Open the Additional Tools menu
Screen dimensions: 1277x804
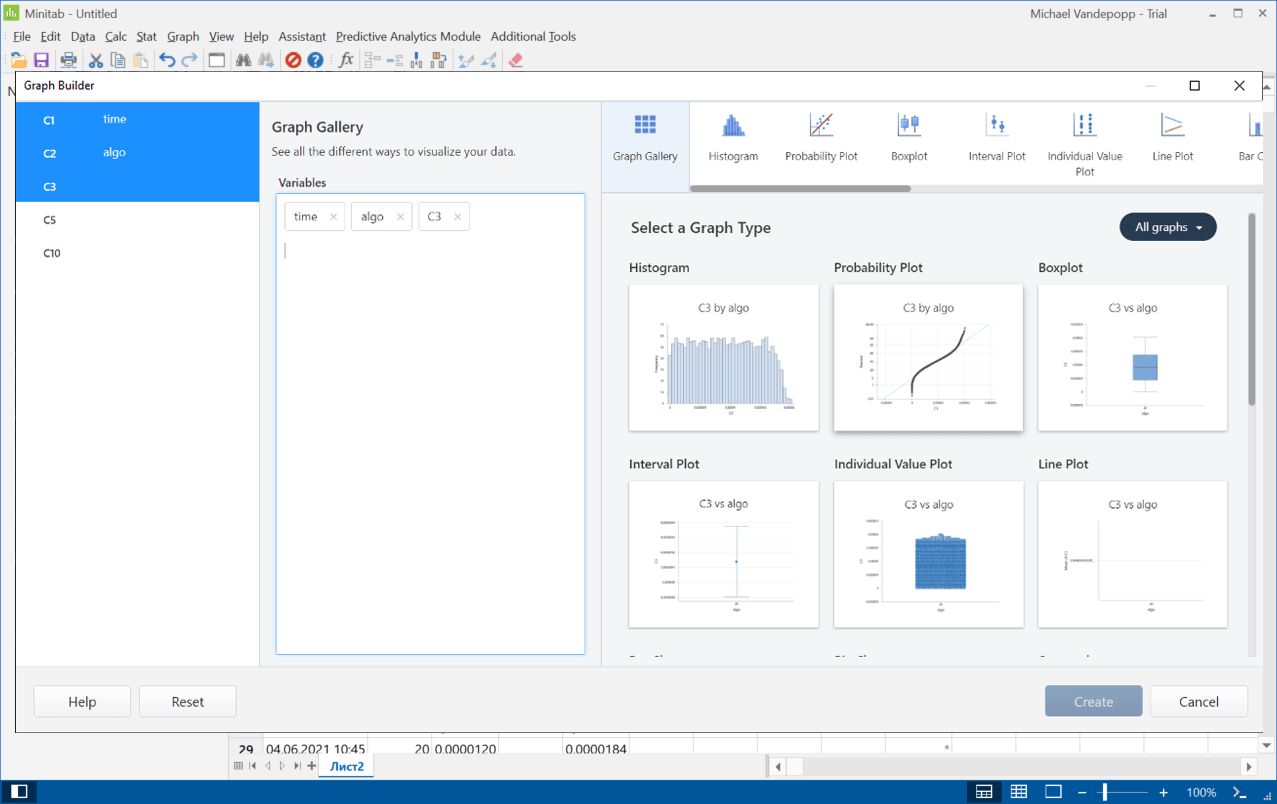pos(533,36)
